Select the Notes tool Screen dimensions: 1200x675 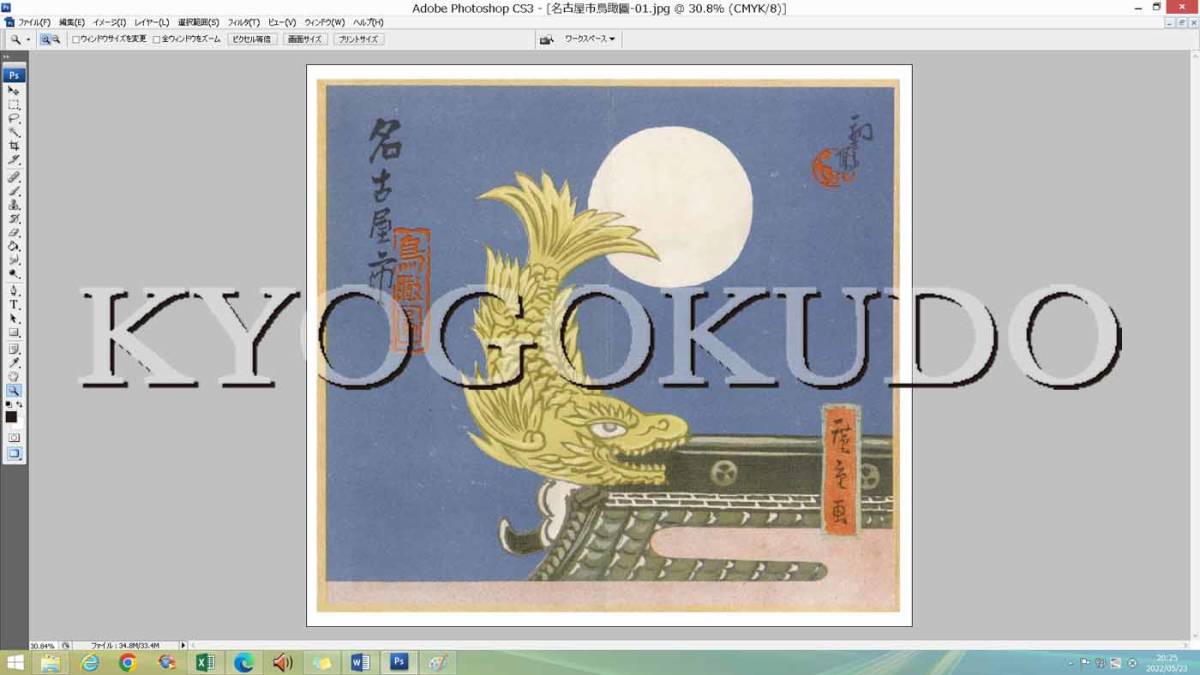click(14, 349)
